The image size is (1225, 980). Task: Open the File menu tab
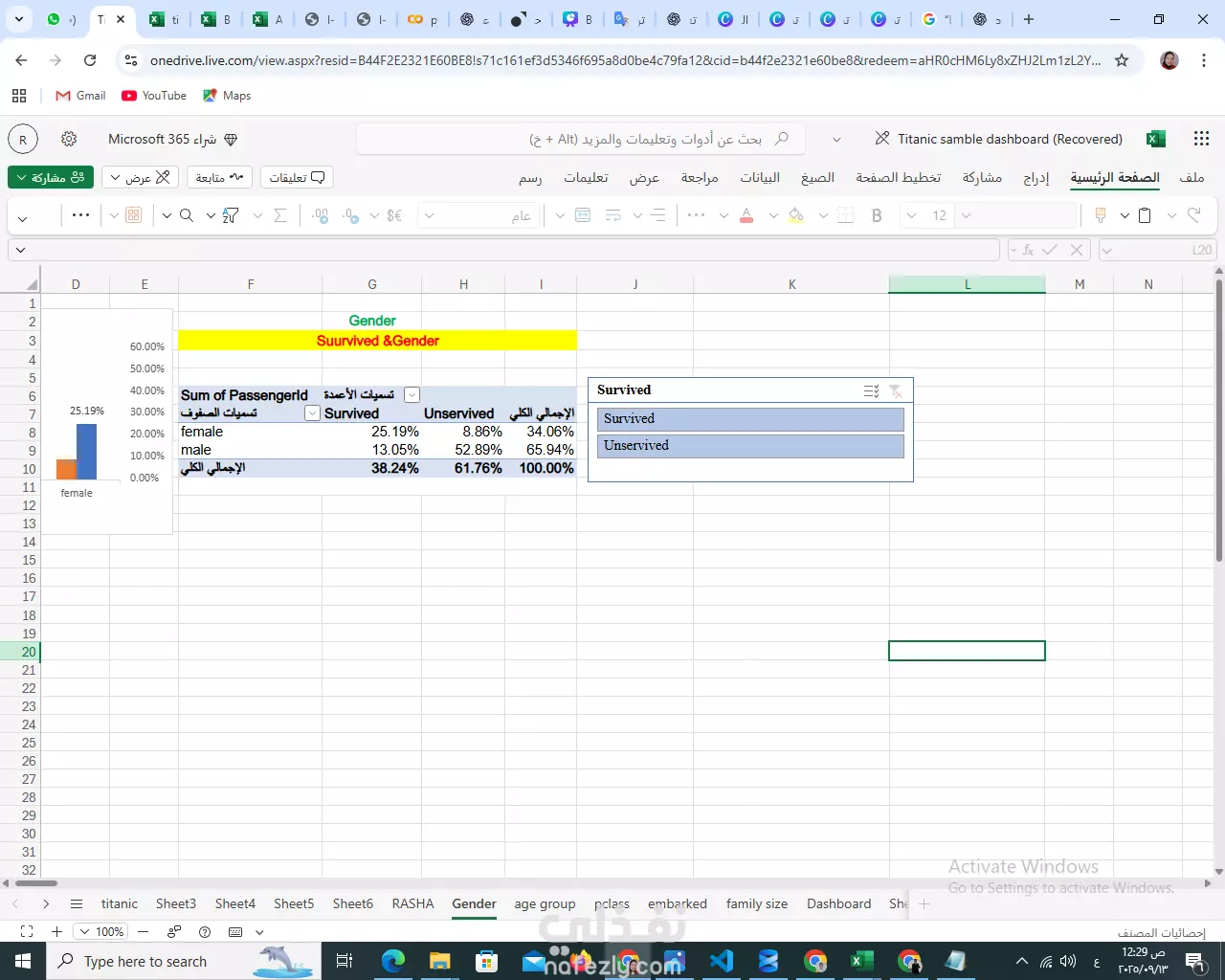1192,177
